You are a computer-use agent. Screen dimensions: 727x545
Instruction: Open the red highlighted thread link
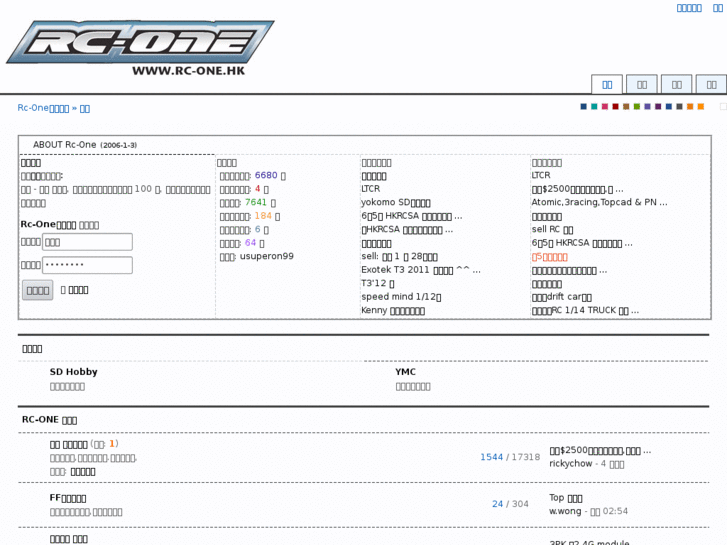click(549, 256)
